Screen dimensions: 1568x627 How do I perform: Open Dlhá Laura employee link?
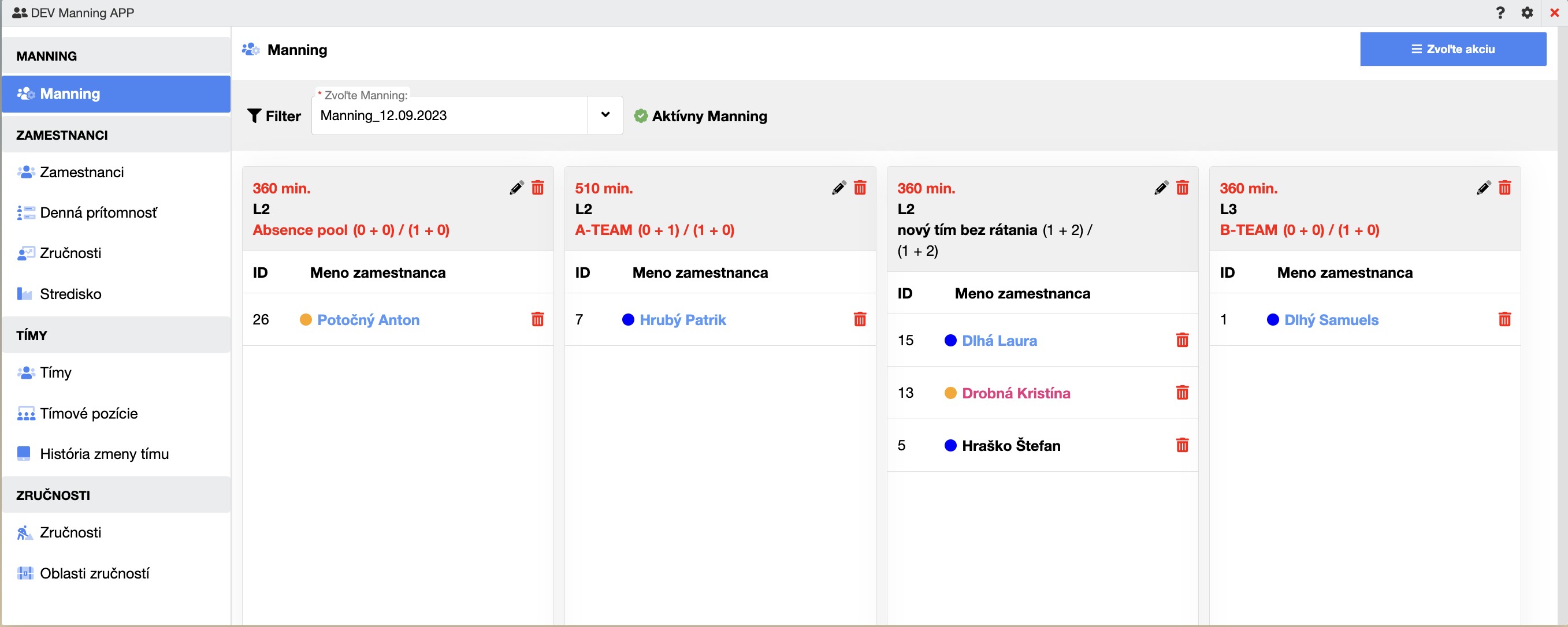999,341
